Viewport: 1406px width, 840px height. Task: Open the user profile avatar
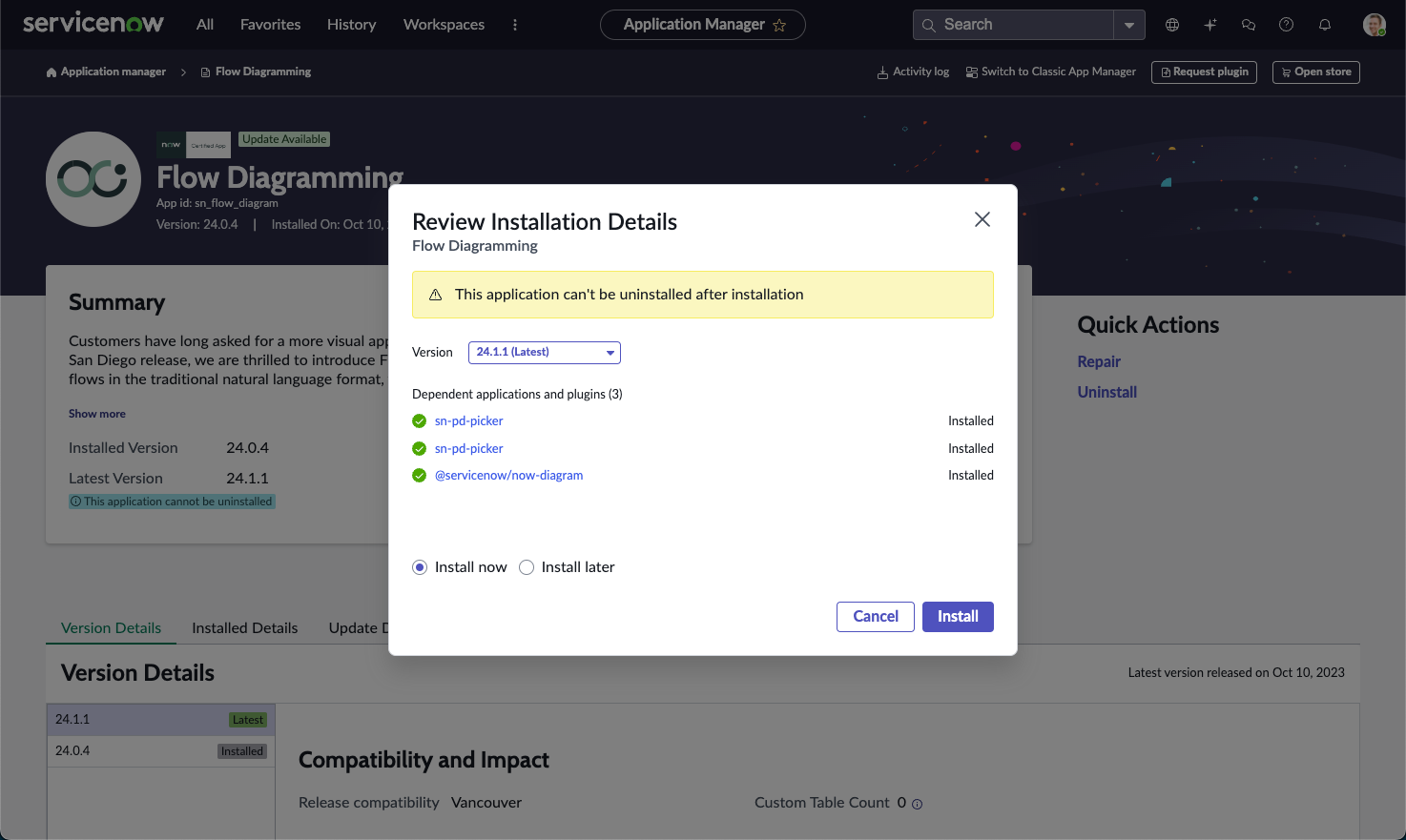click(x=1375, y=25)
